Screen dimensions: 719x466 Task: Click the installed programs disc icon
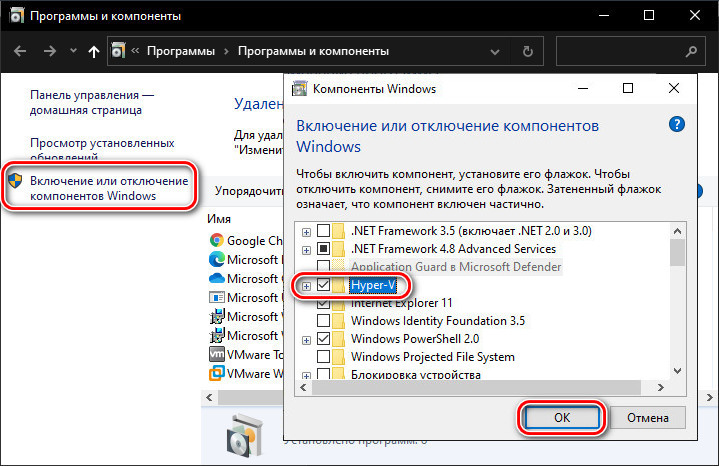tap(245, 436)
